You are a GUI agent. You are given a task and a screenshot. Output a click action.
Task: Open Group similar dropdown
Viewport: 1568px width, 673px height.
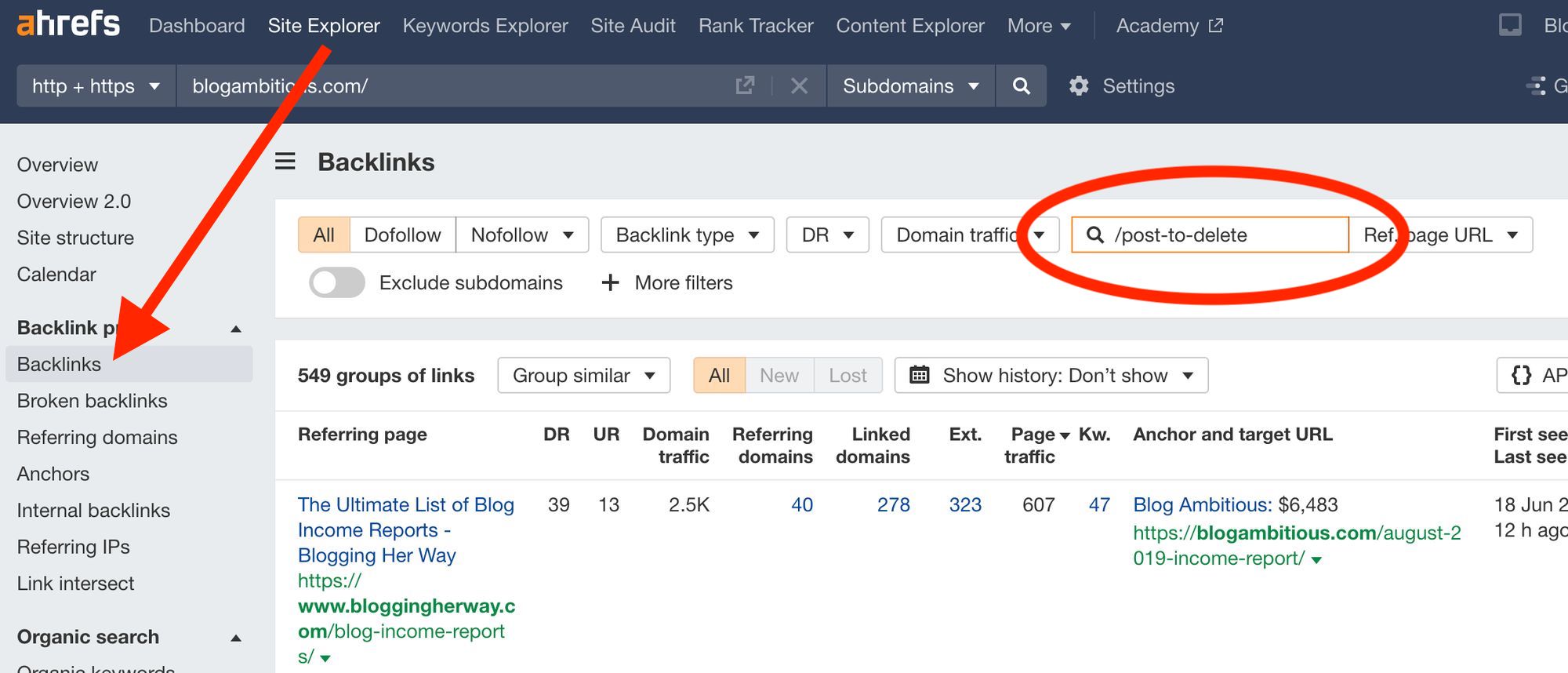click(x=584, y=375)
